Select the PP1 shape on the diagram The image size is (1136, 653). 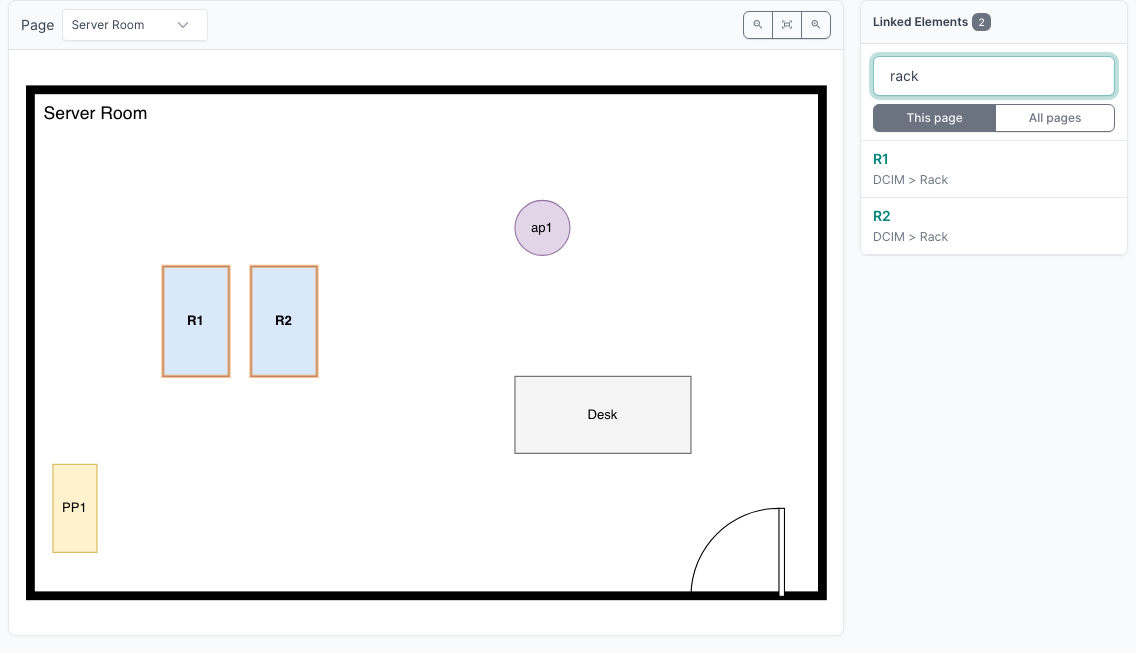(x=75, y=508)
